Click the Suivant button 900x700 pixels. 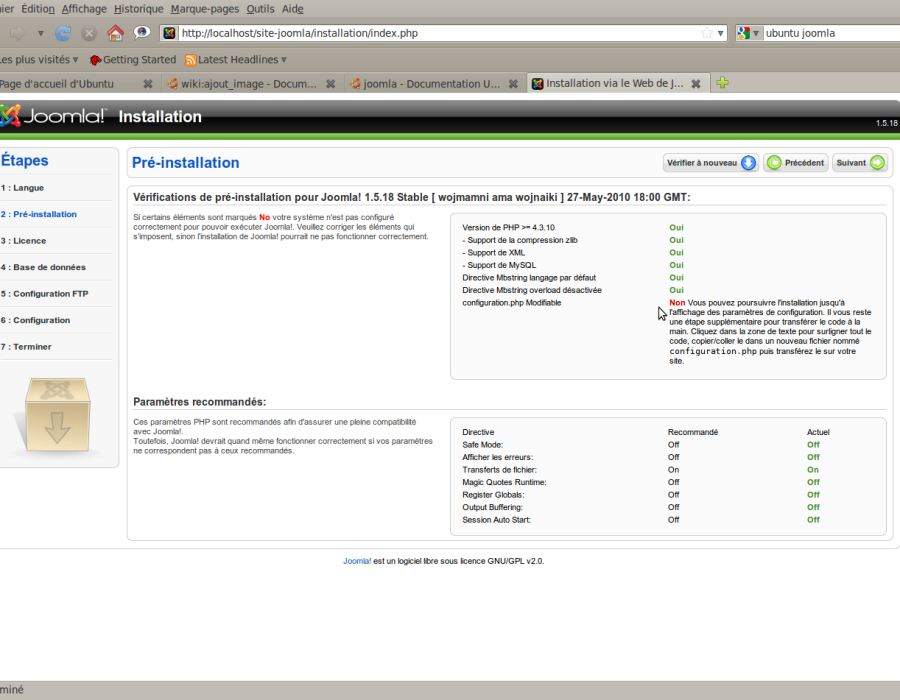860,163
